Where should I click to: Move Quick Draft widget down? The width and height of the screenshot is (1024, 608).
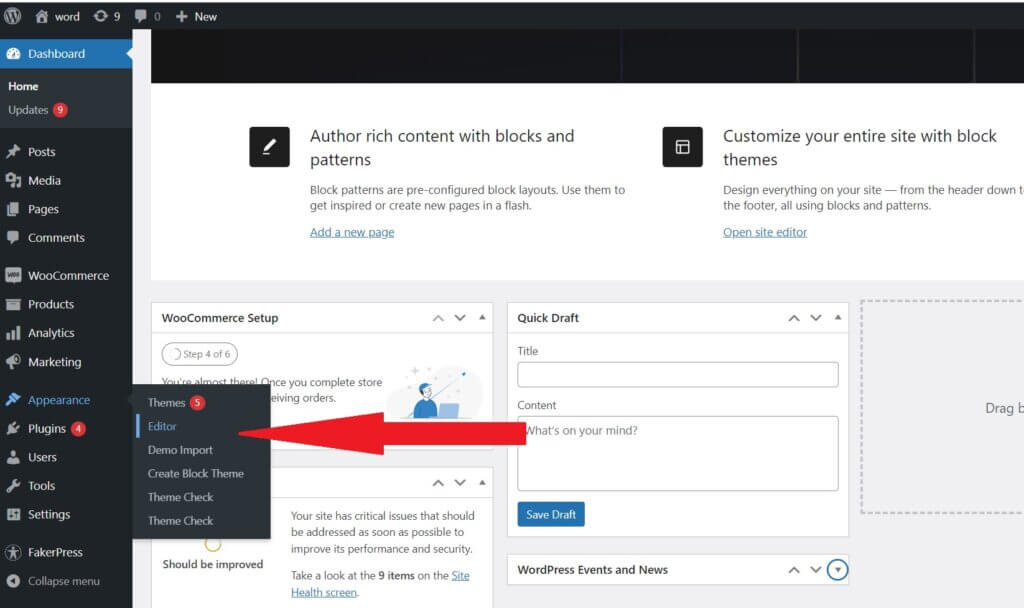click(816, 318)
